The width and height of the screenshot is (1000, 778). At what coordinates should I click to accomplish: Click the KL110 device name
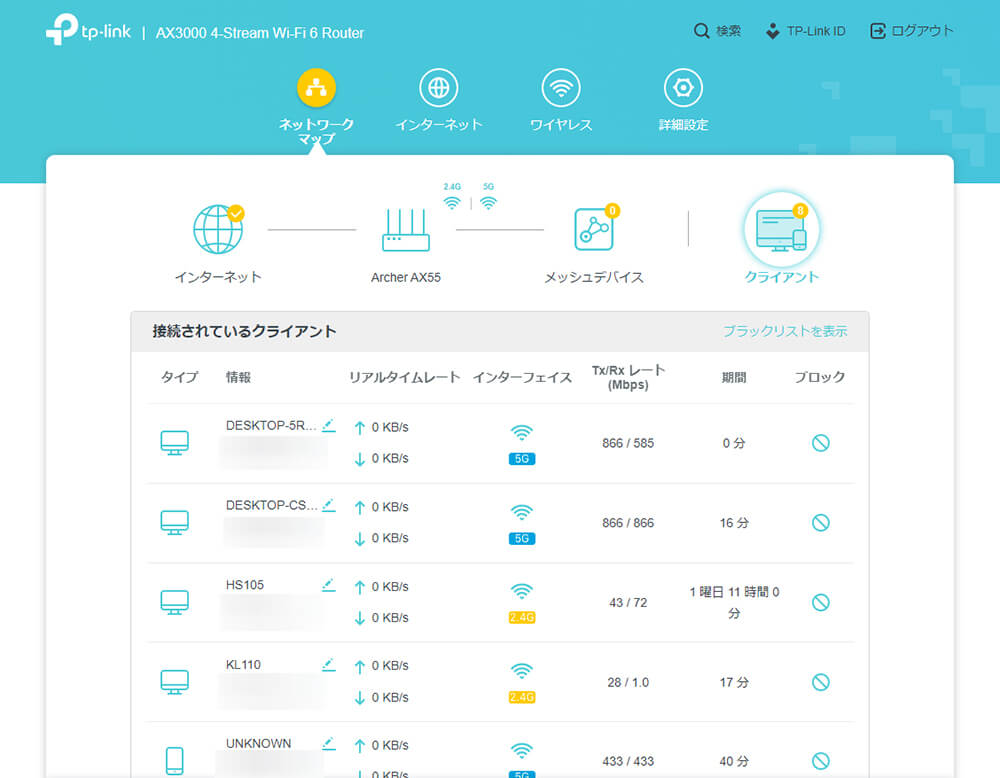(243, 664)
